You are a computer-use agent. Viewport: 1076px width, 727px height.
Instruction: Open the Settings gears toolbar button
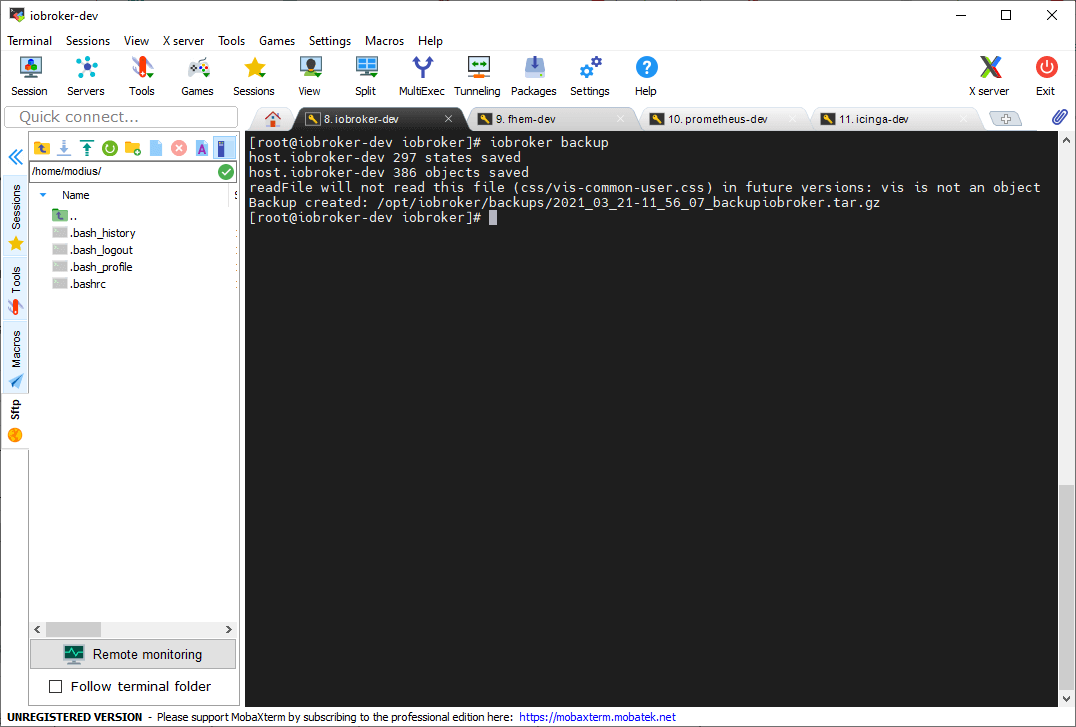(x=590, y=76)
